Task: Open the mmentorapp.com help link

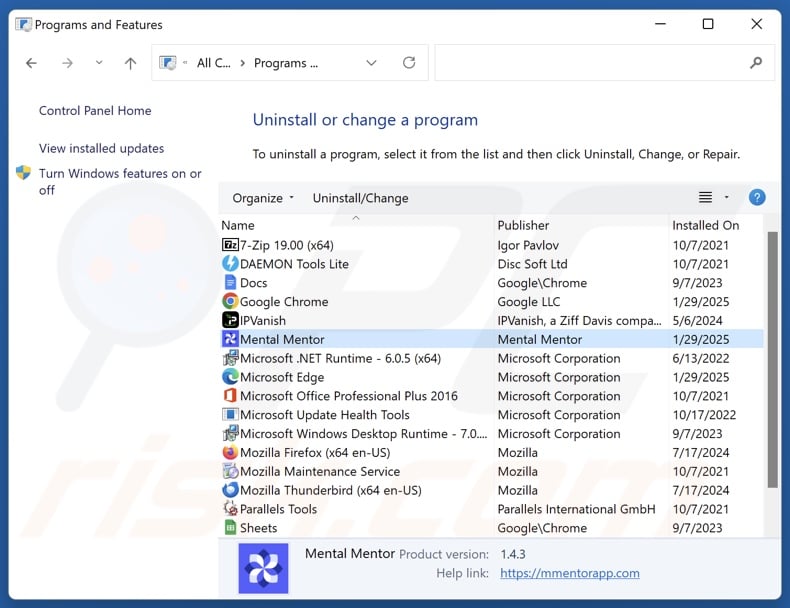Action: (570, 573)
